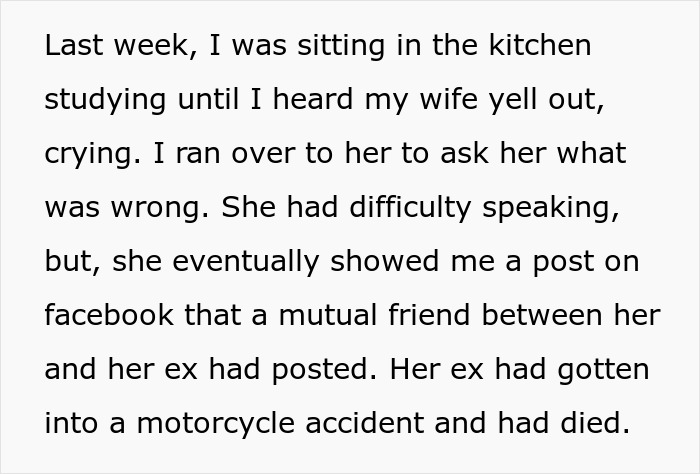700x474 pixels.
Task: Click on the word "showed"
Action: pos(383,262)
